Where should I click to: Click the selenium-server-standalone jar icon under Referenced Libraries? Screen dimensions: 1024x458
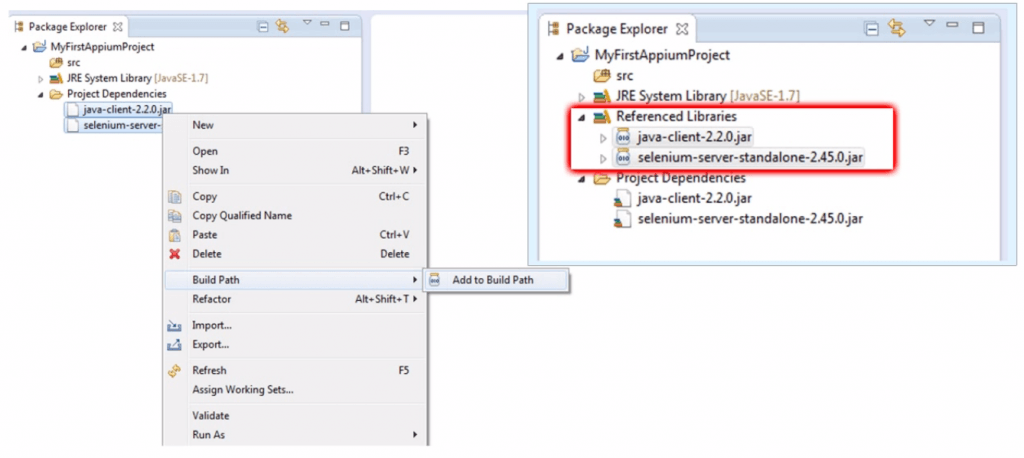[623, 158]
